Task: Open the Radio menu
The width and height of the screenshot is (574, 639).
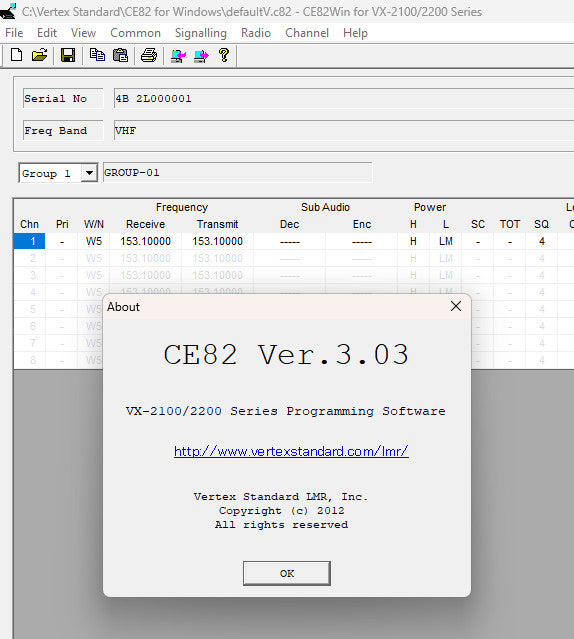Action: (x=256, y=33)
